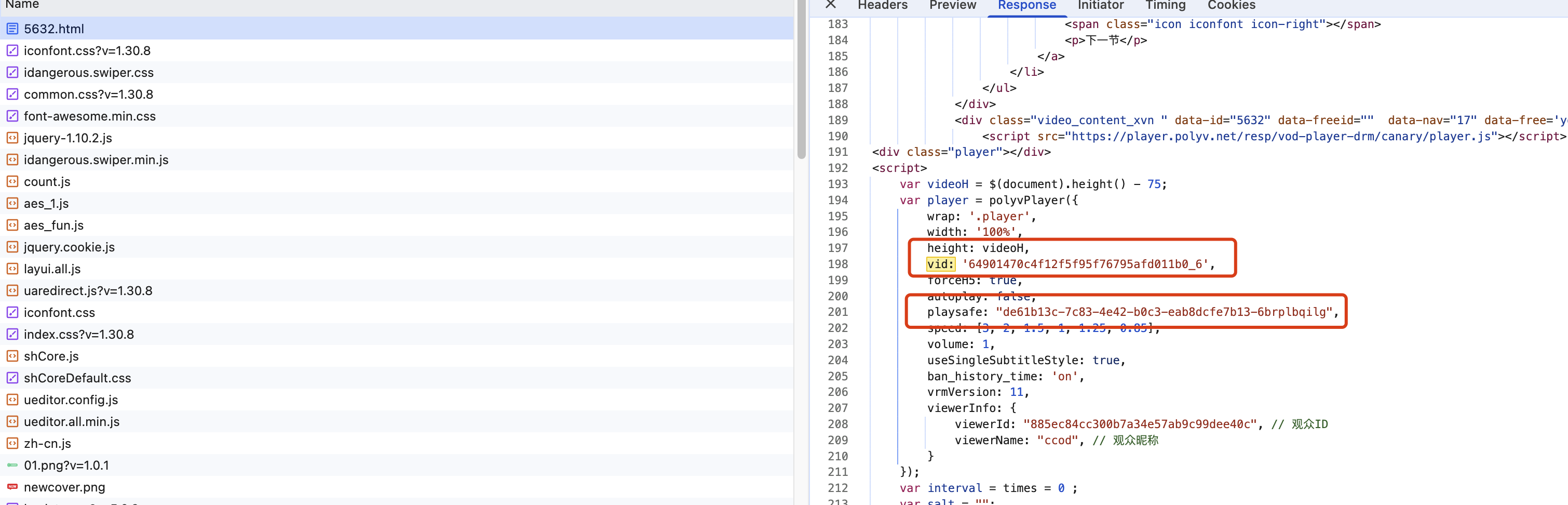Click the ueditor.config.js script icon
The height and width of the screenshot is (505, 1568).
click(x=12, y=400)
